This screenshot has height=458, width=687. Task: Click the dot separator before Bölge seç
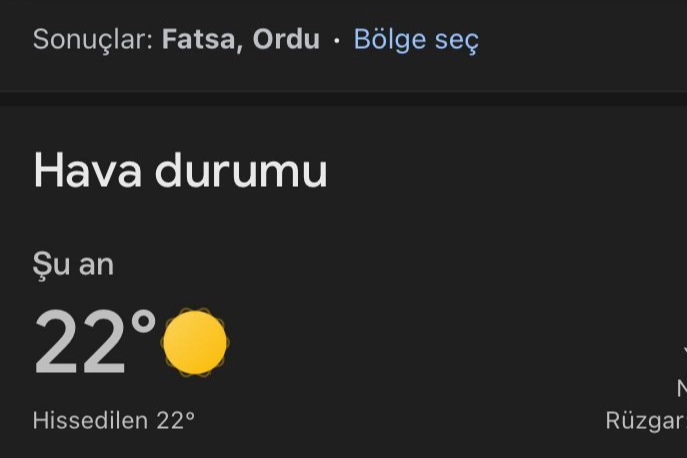pos(336,41)
